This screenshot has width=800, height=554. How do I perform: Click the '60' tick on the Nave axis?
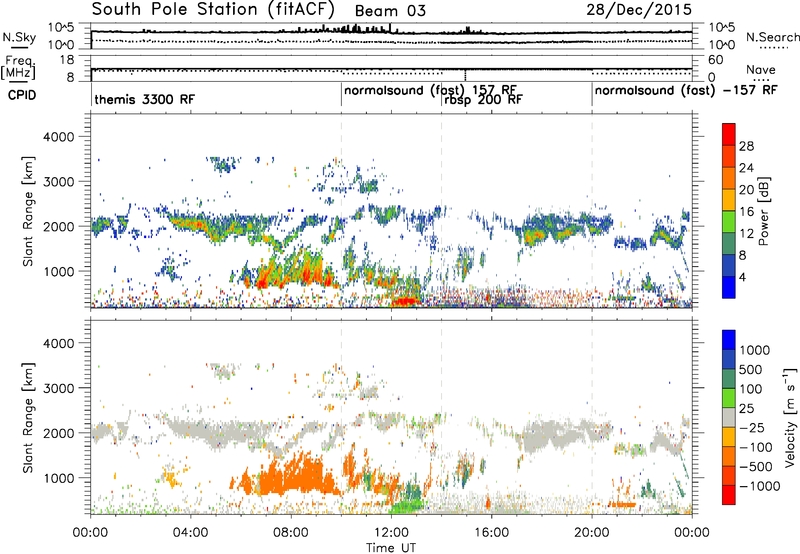click(x=716, y=60)
